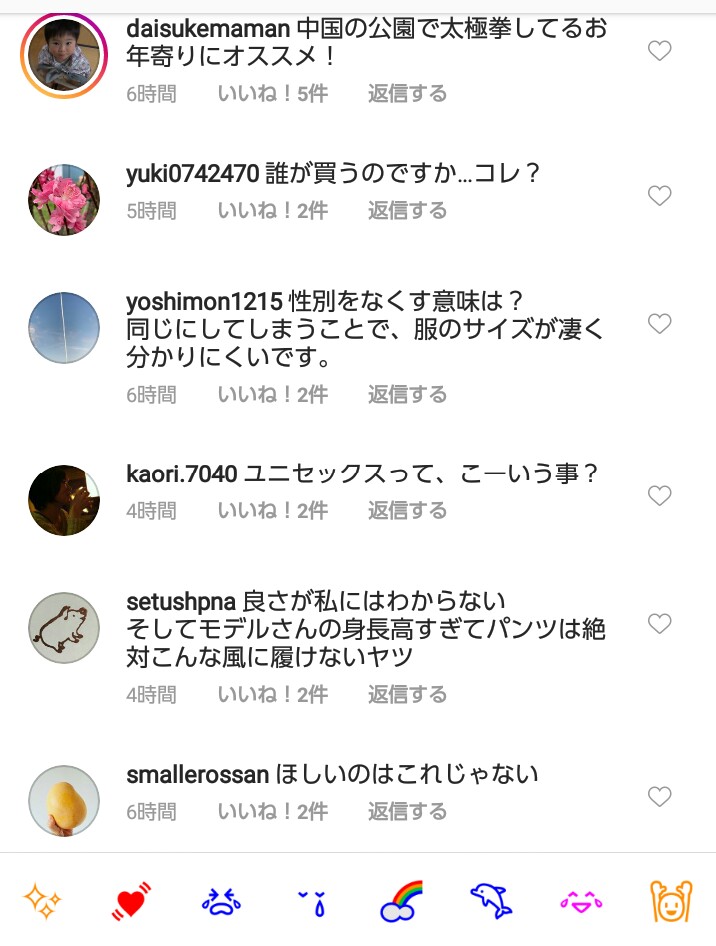Tap the blue dolphin emoji

coord(491,901)
